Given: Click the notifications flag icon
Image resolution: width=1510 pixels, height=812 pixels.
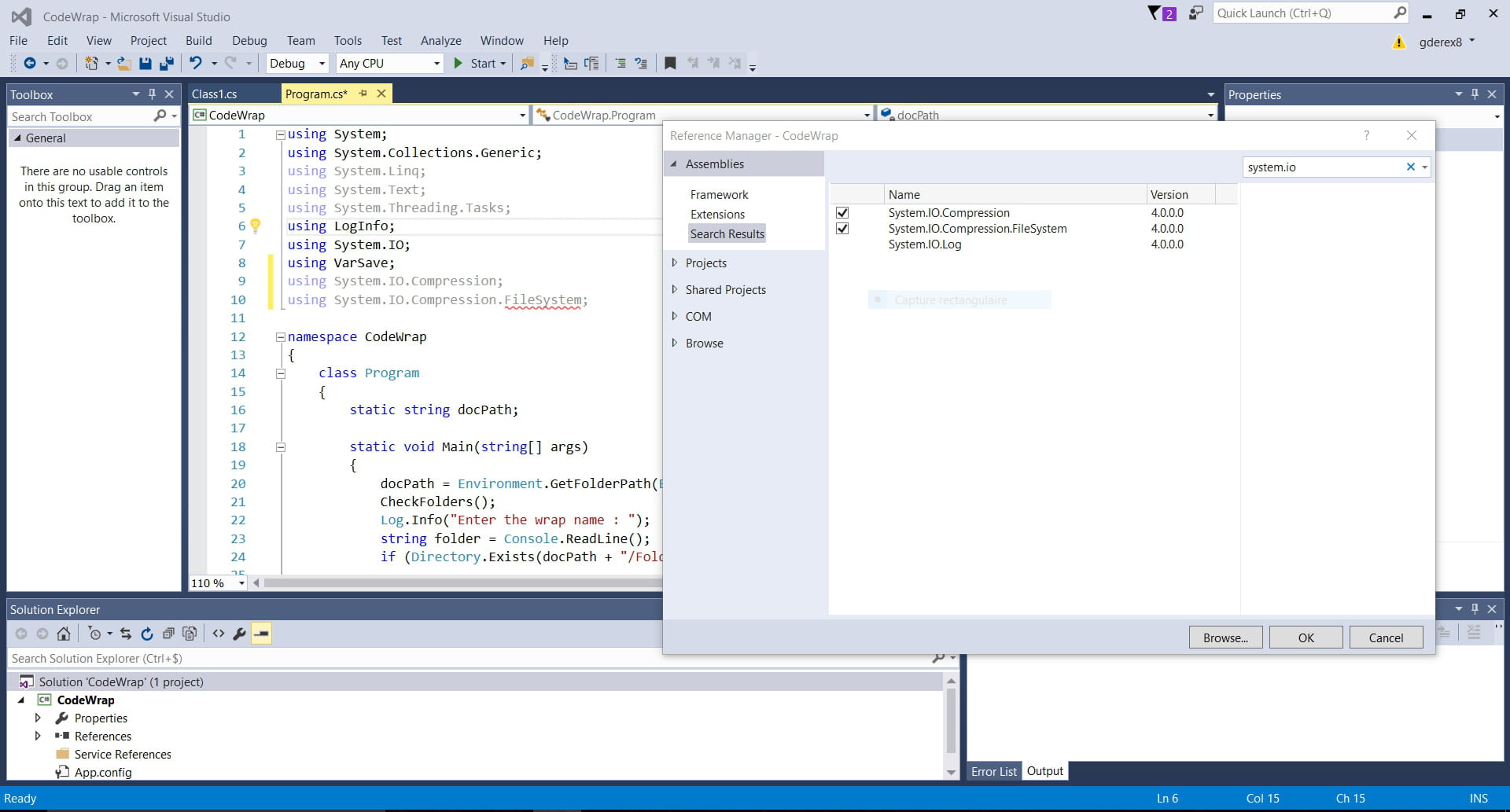Looking at the screenshot, I should [x=1154, y=13].
